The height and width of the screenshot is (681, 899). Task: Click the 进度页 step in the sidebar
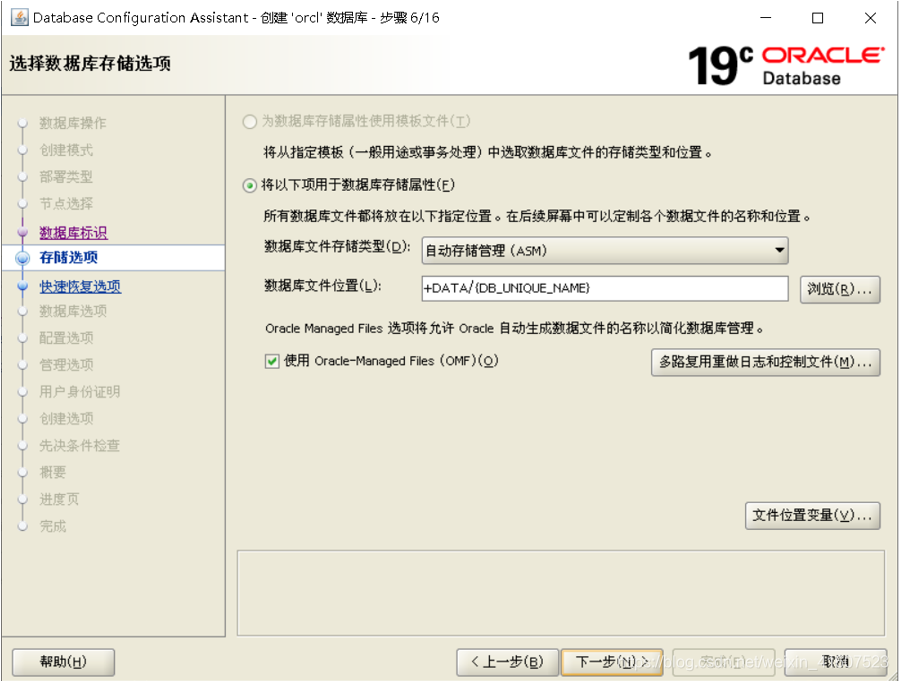59,499
